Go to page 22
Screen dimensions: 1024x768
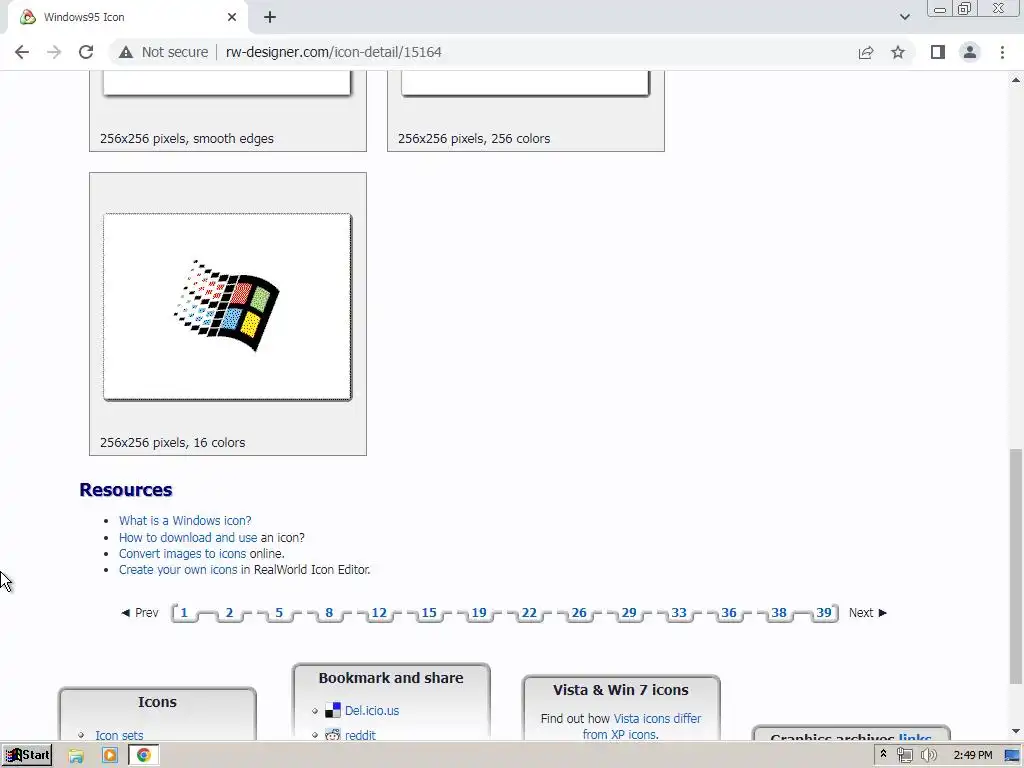coord(529,613)
